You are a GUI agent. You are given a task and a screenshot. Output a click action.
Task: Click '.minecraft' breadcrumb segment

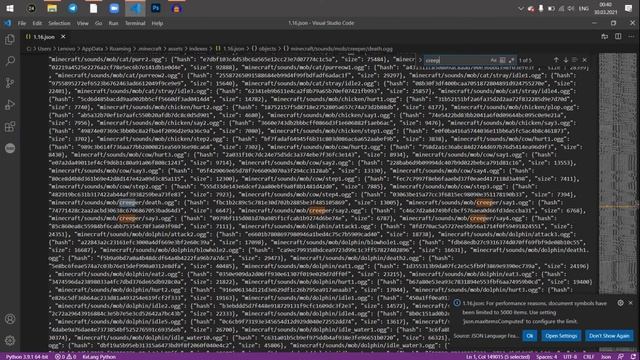(x=149, y=49)
